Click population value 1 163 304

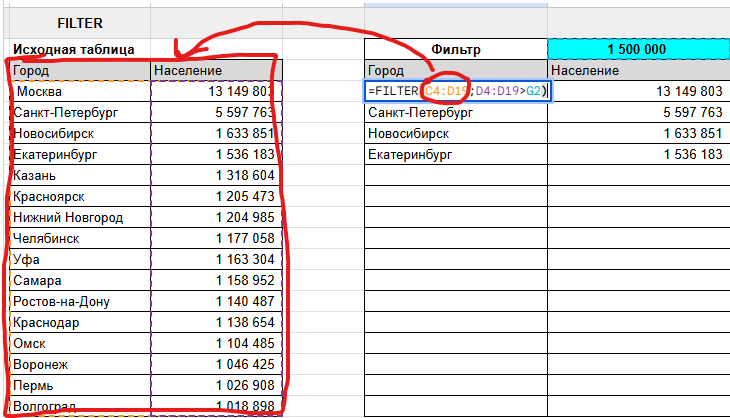(216, 259)
